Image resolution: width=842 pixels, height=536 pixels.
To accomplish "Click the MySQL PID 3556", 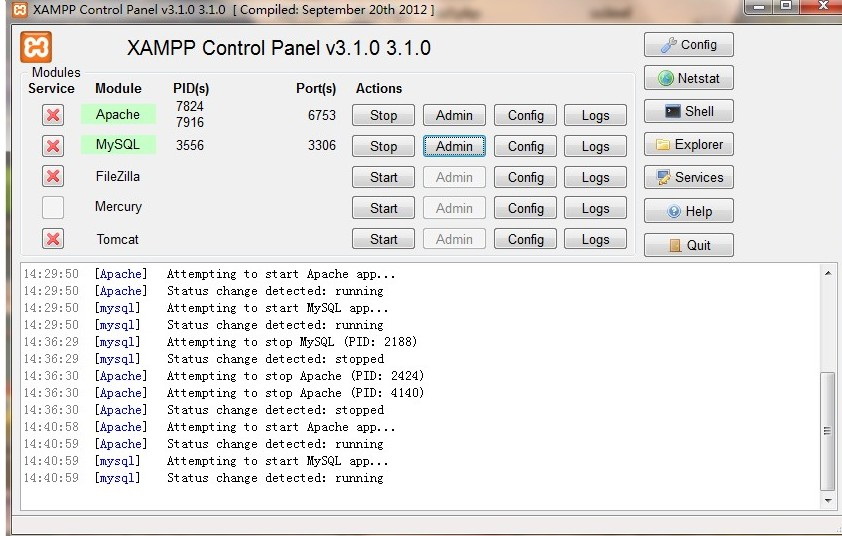I will [x=190, y=145].
